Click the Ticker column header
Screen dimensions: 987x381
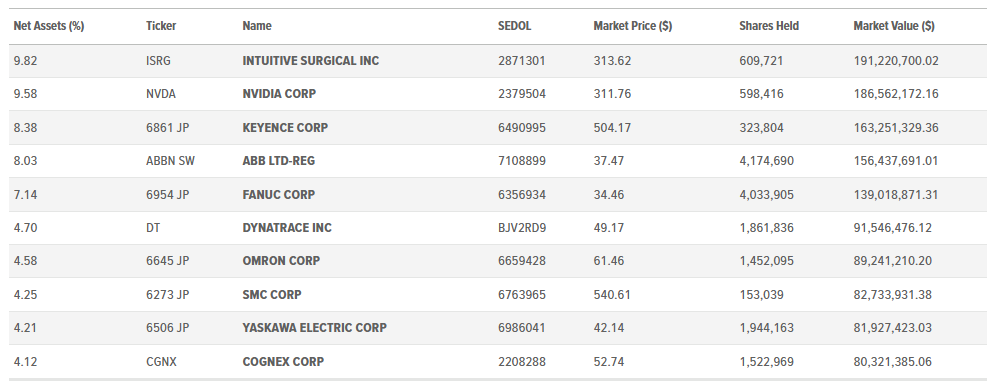161,26
